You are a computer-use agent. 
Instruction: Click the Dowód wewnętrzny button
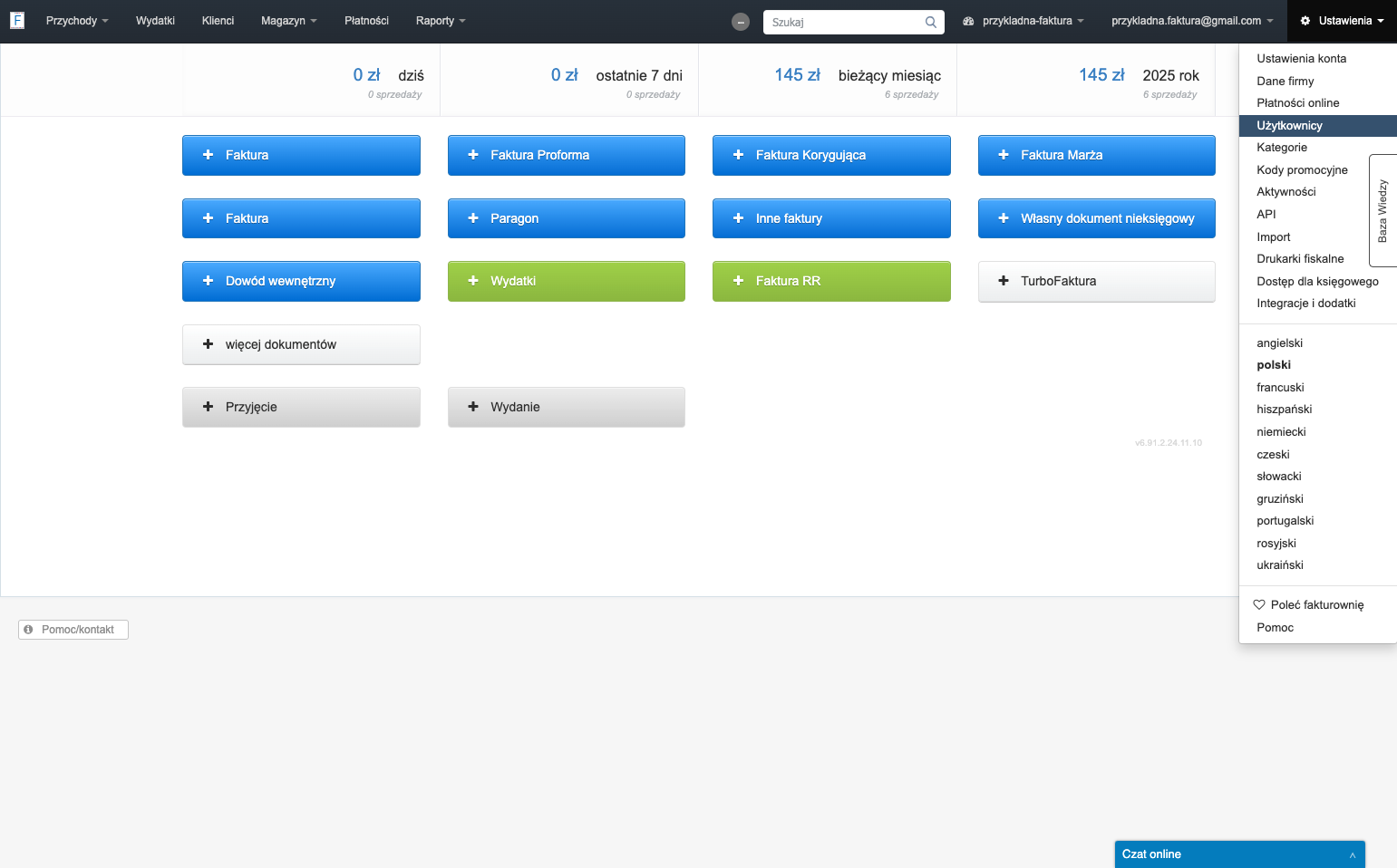click(x=301, y=281)
